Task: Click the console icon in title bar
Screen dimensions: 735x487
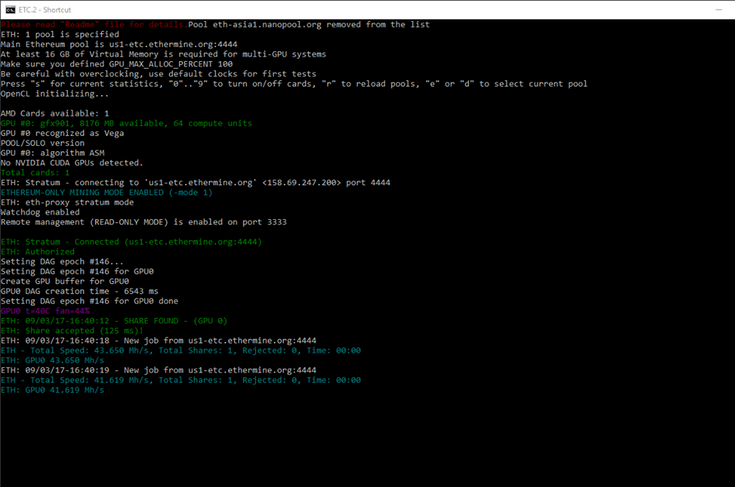Action: pyautogui.click(x=10, y=9)
